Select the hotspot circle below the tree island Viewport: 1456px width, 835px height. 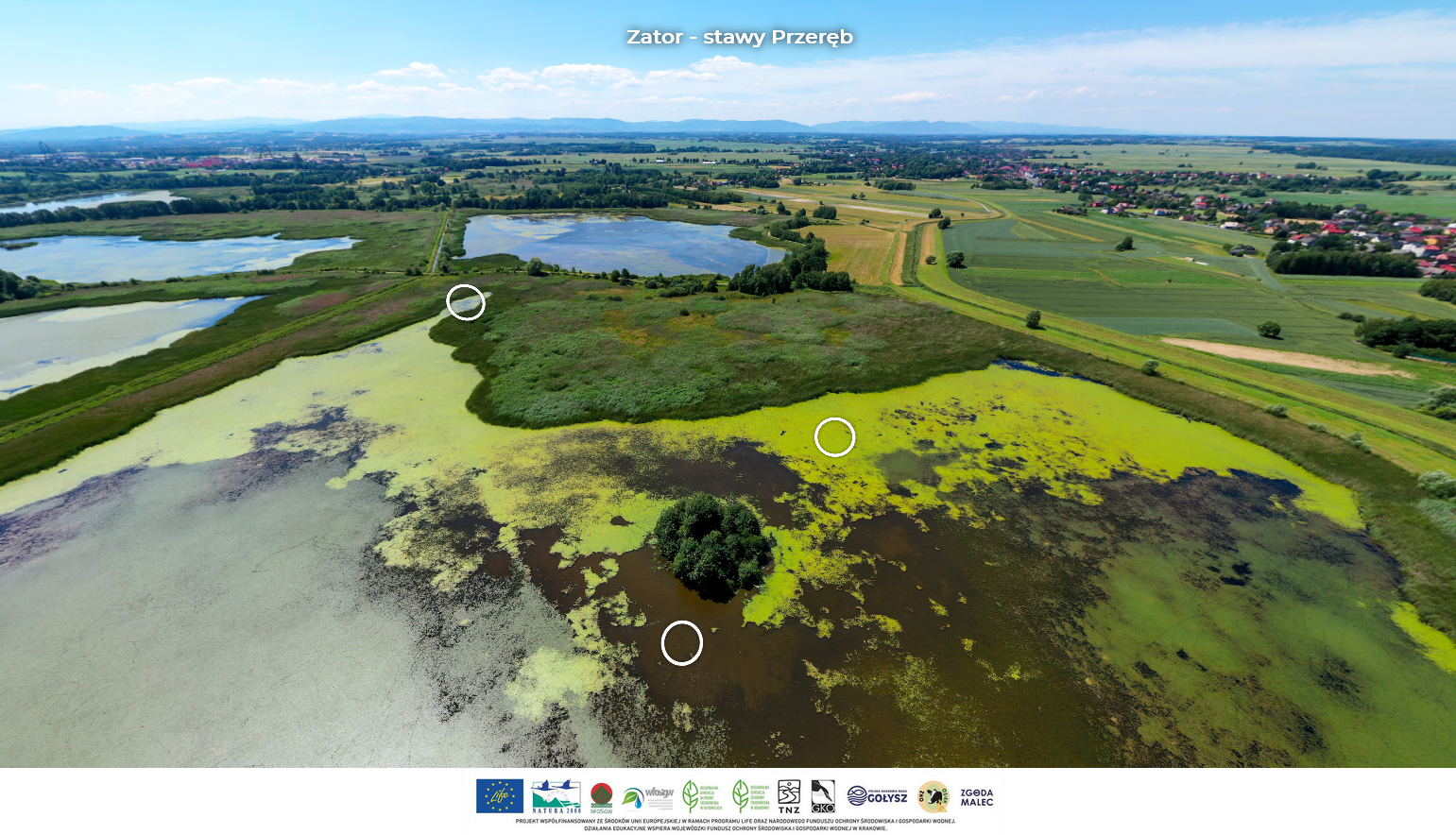click(681, 643)
